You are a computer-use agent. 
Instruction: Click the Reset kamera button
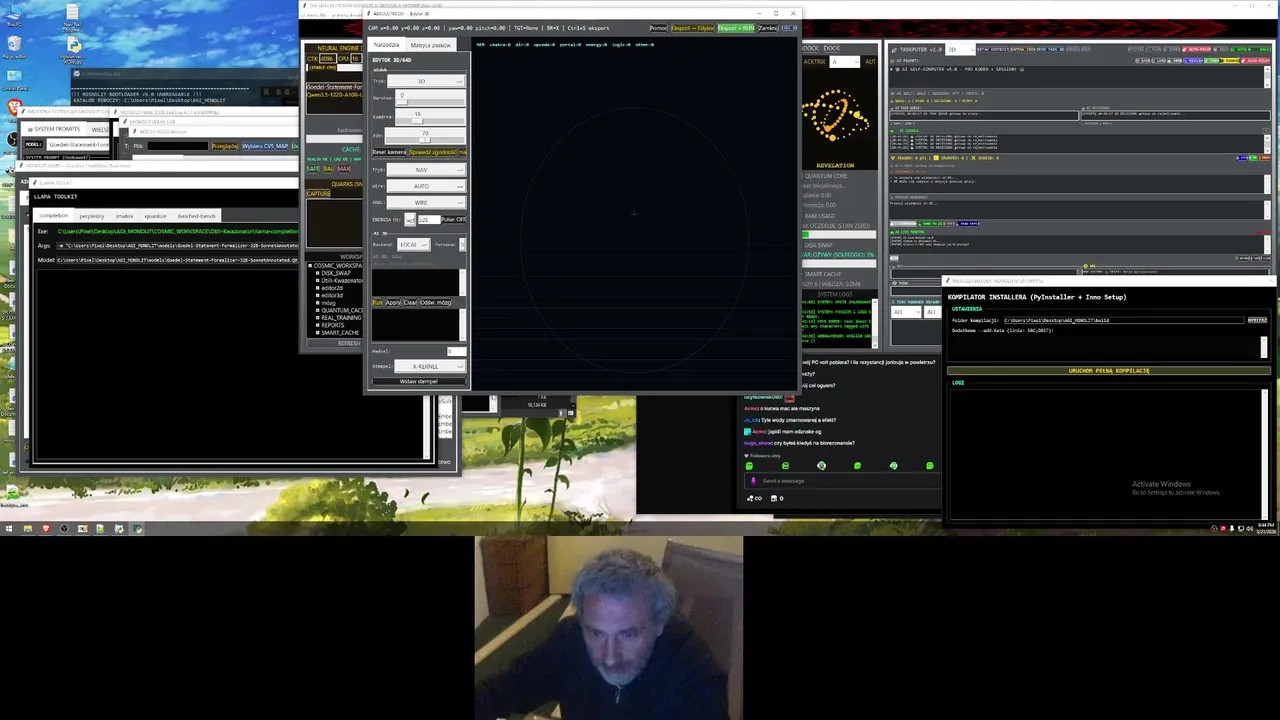click(x=389, y=152)
